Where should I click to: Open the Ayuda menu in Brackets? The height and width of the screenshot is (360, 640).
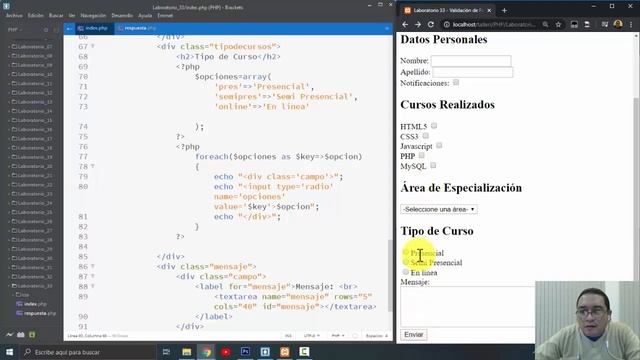145,16
